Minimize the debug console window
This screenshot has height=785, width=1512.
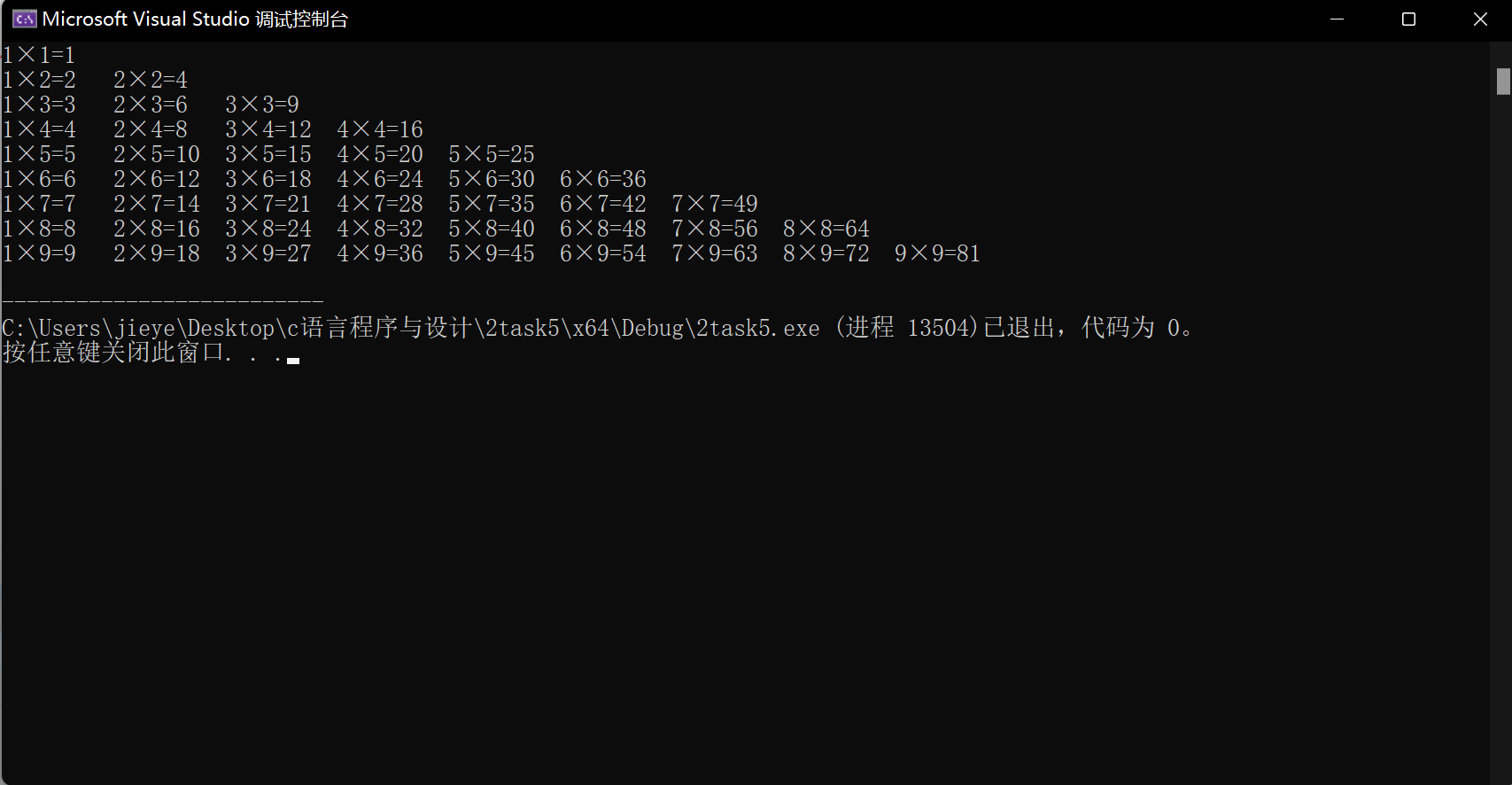click(x=1338, y=19)
